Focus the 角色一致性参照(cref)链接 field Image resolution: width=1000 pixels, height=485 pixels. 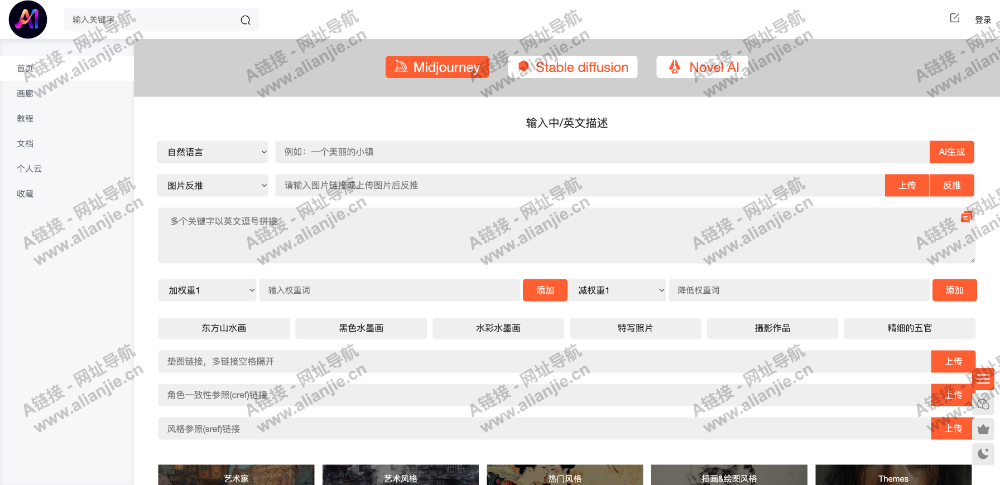545,395
